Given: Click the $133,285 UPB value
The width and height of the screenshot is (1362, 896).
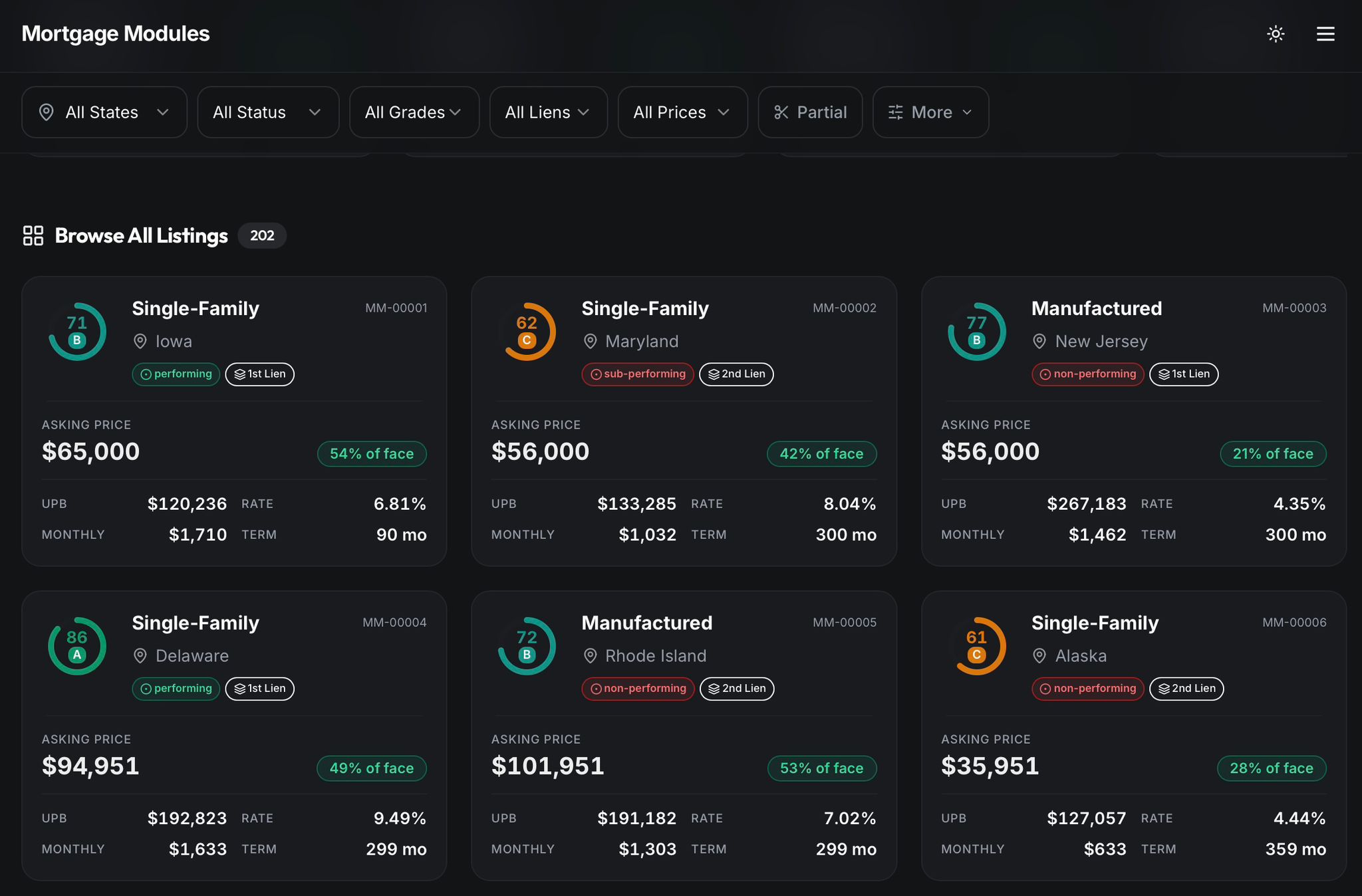Looking at the screenshot, I should pyautogui.click(x=636, y=504).
